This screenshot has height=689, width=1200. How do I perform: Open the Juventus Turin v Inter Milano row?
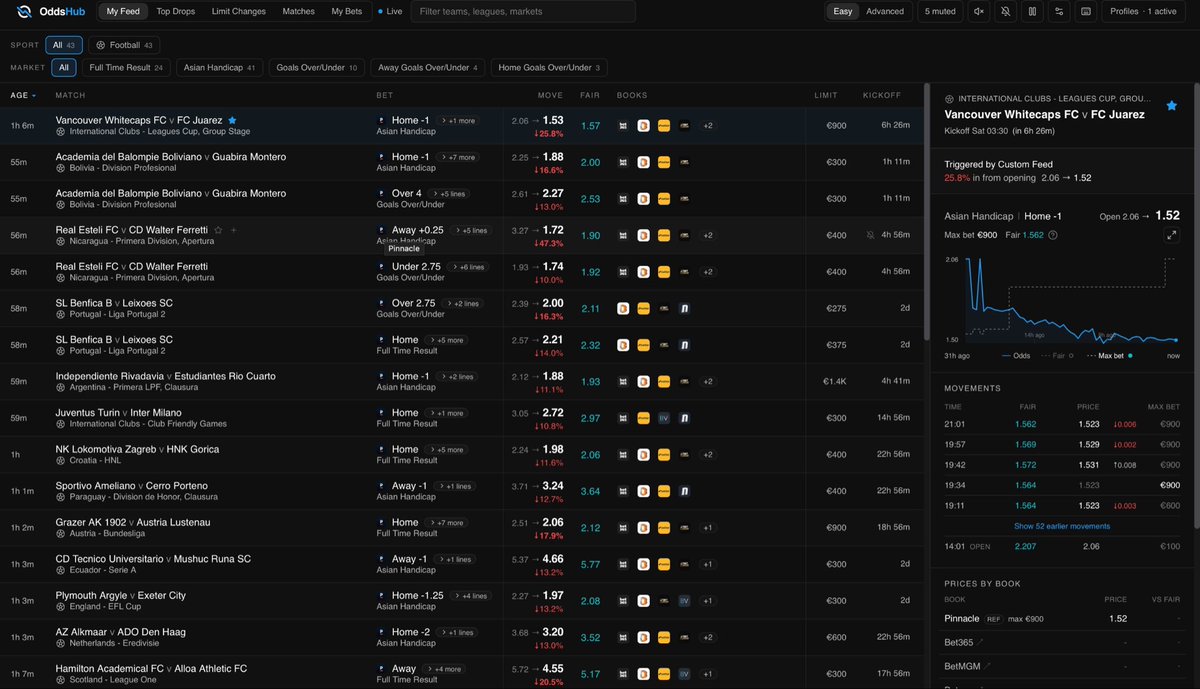(462, 418)
